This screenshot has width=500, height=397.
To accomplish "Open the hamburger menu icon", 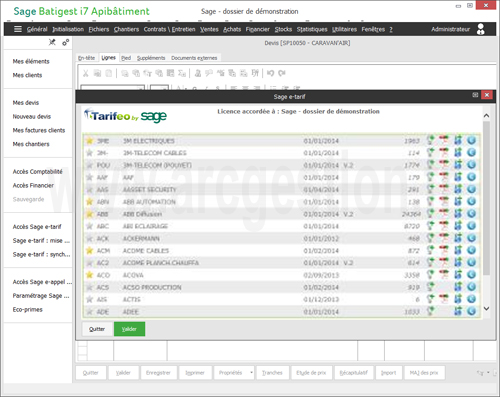I will [18, 29].
